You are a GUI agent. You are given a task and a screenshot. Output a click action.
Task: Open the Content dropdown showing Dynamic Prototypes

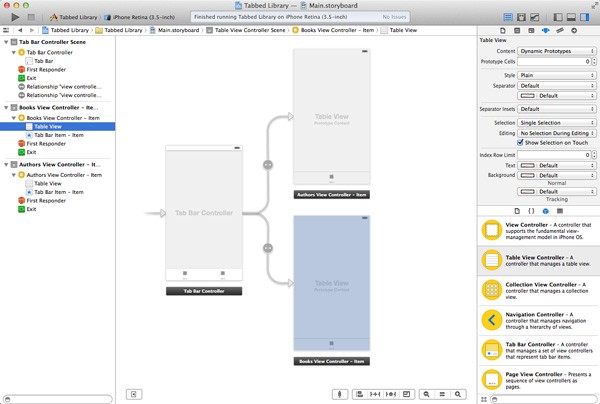[557, 51]
